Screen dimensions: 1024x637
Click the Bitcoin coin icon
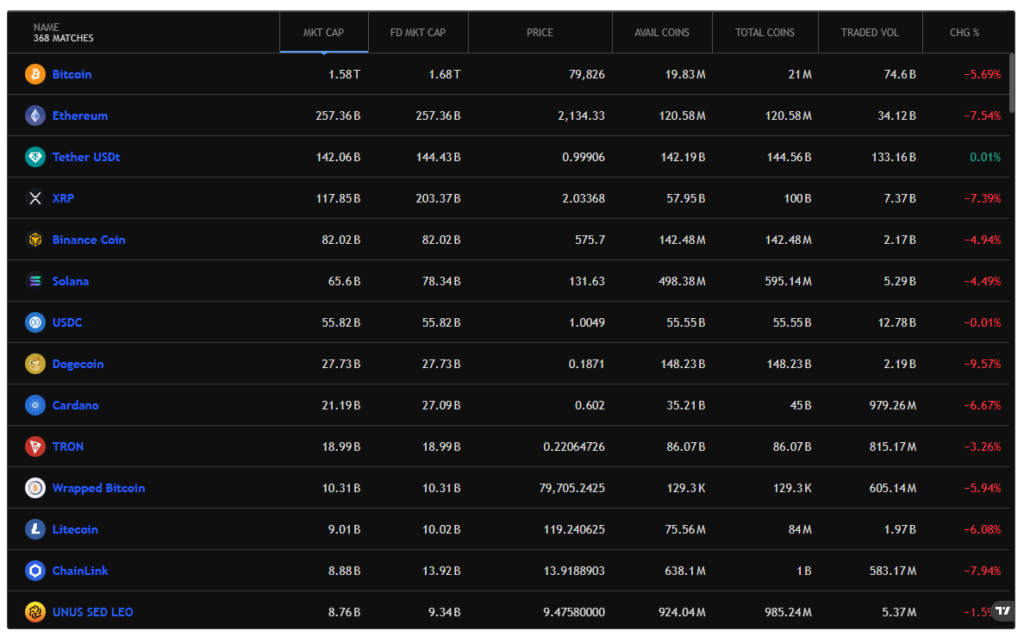[x=35, y=74]
